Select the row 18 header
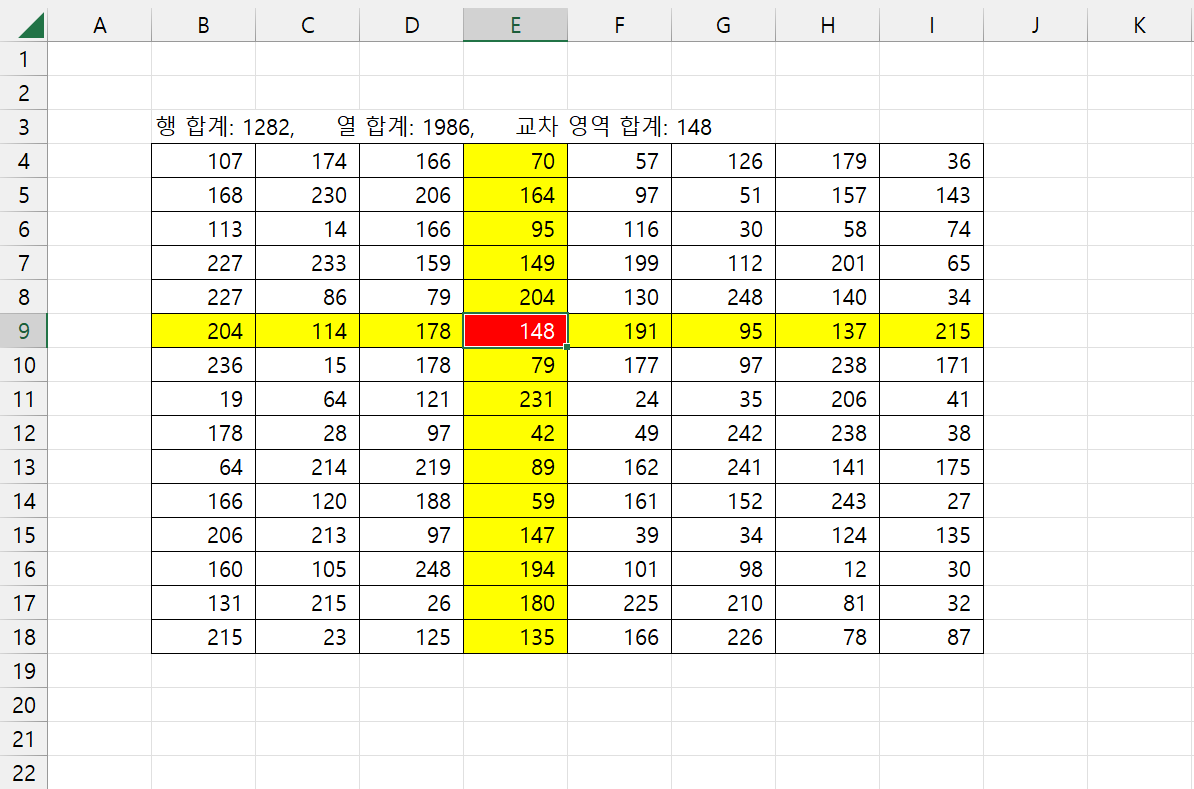Image resolution: width=1194 pixels, height=789 pixels. pyautogui.click(x=24, y=637)
